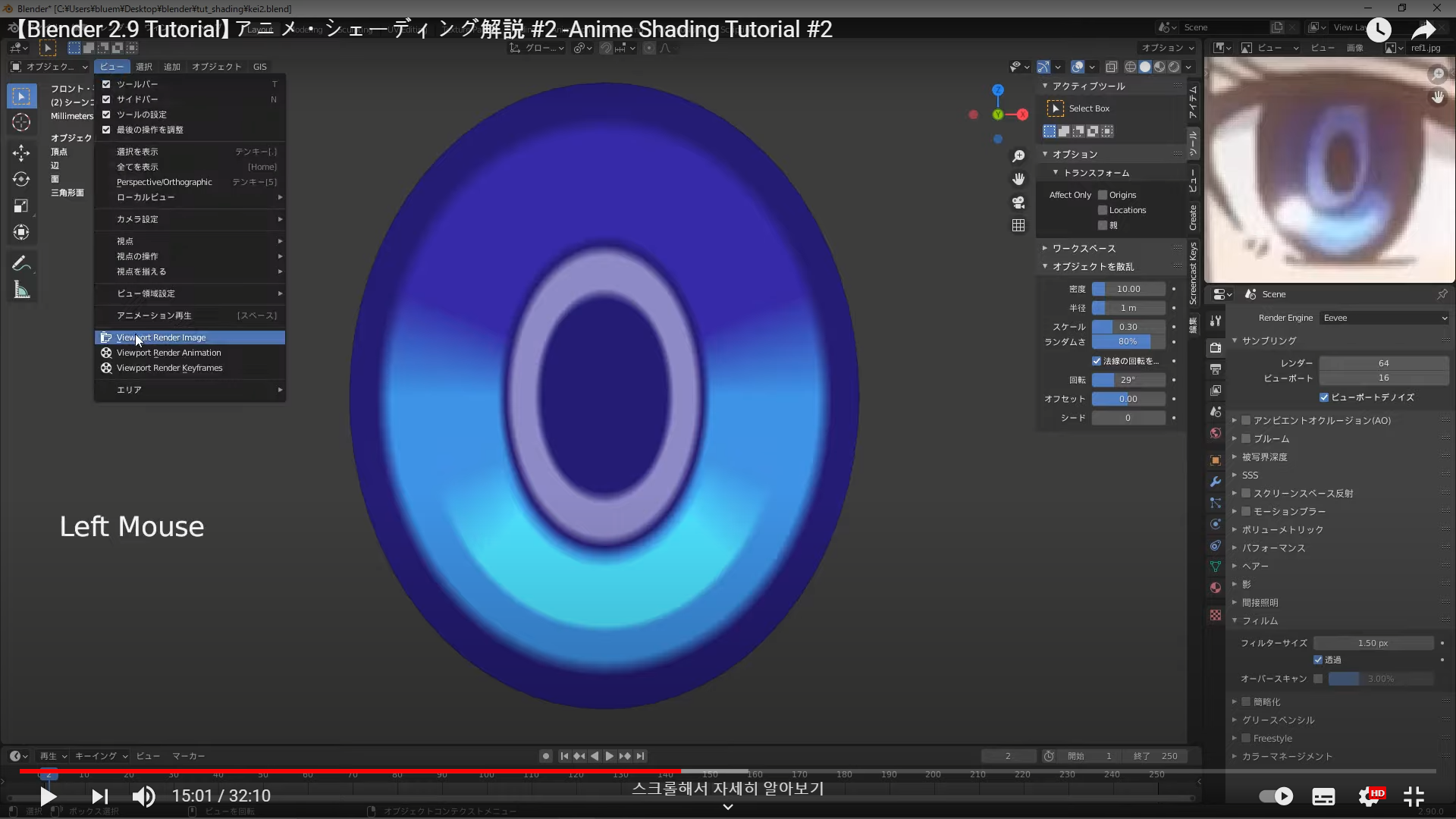Select the Annotate pencil tool
1456x819 pixels.
(x=21, y=263)
